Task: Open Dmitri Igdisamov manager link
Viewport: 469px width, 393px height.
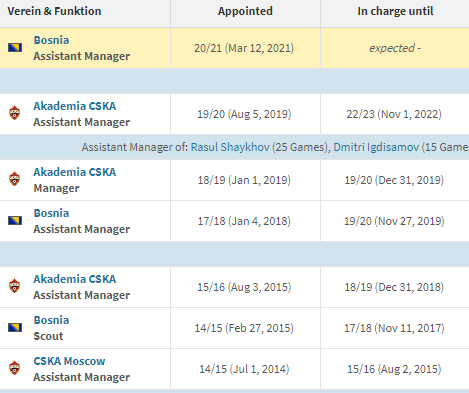Action: 376,147
